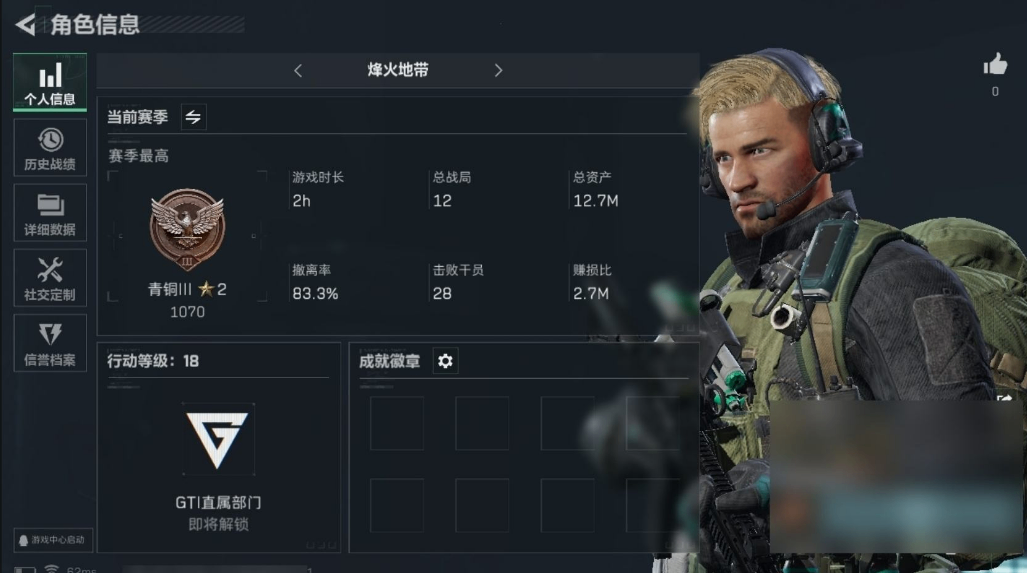The height and width of the screenshot is (573, 1027).
Task: Click the 青铜III eagle rank badge
Action: click(187, 229)
